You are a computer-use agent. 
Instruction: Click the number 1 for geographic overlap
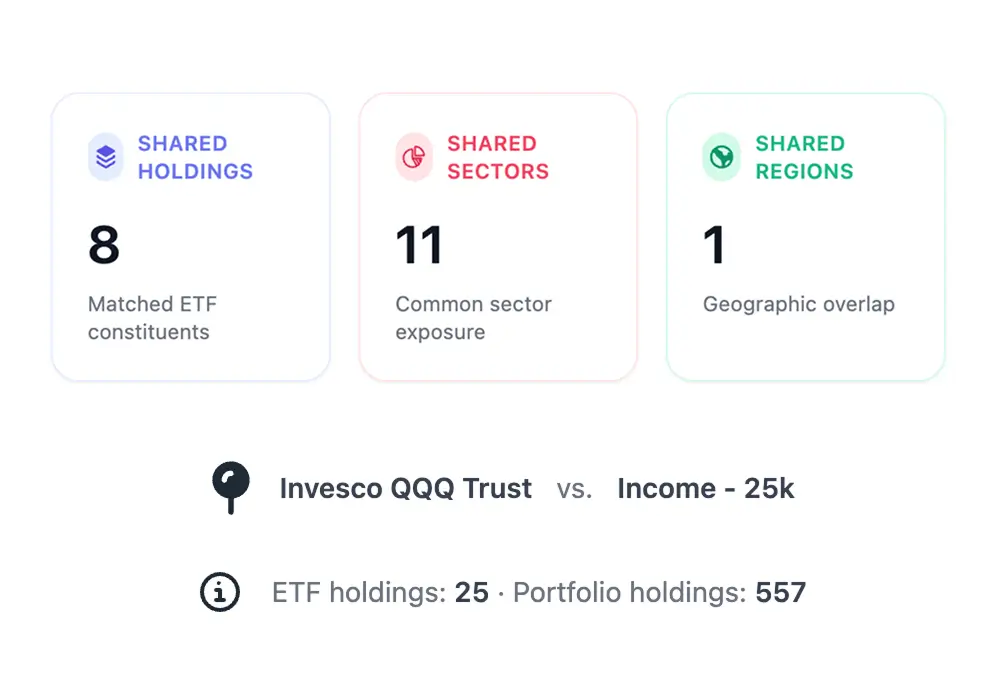pyautogui.click(x=714, y=243)
